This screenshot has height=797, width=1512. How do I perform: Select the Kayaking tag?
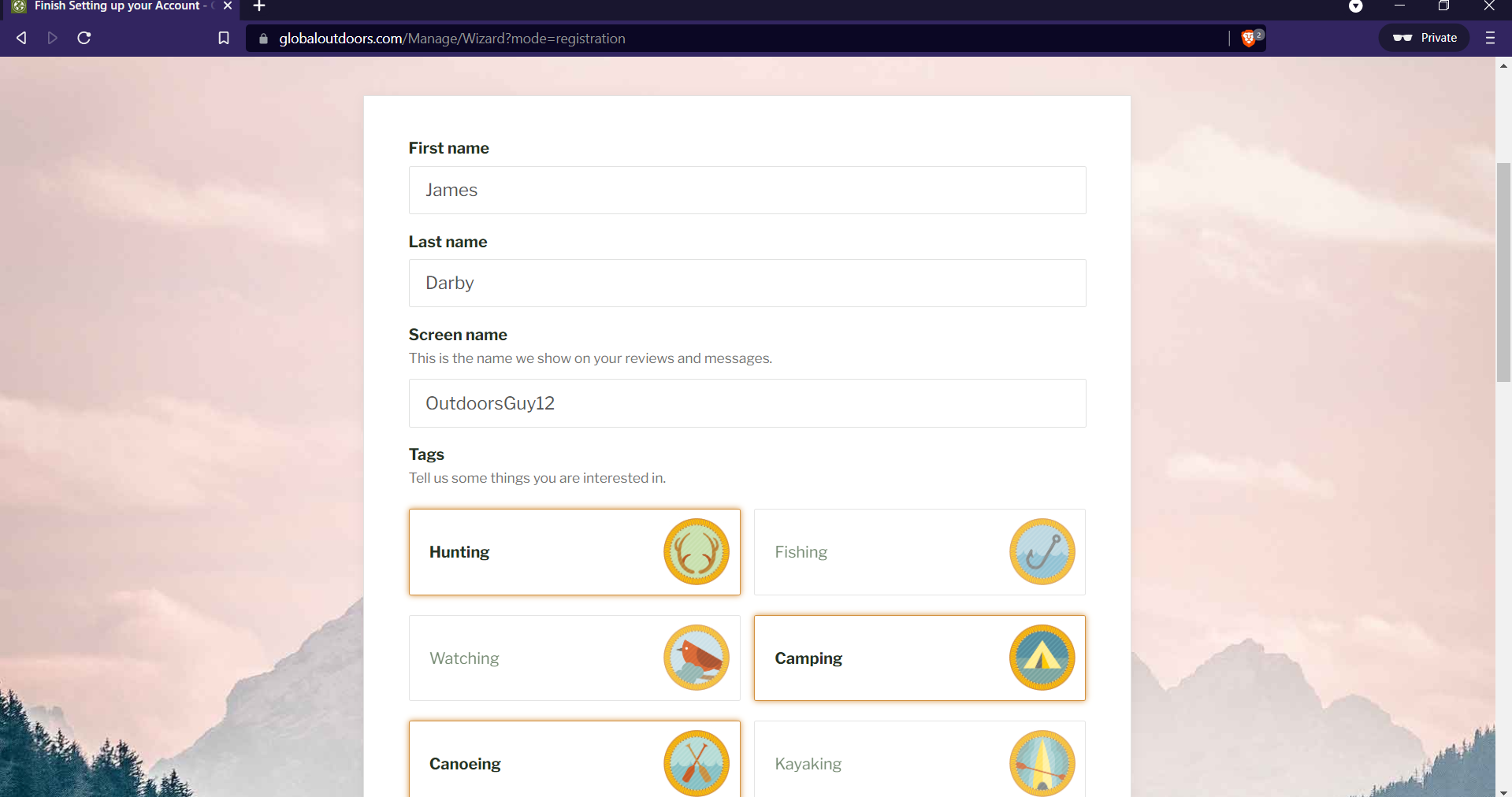(919, 759)
